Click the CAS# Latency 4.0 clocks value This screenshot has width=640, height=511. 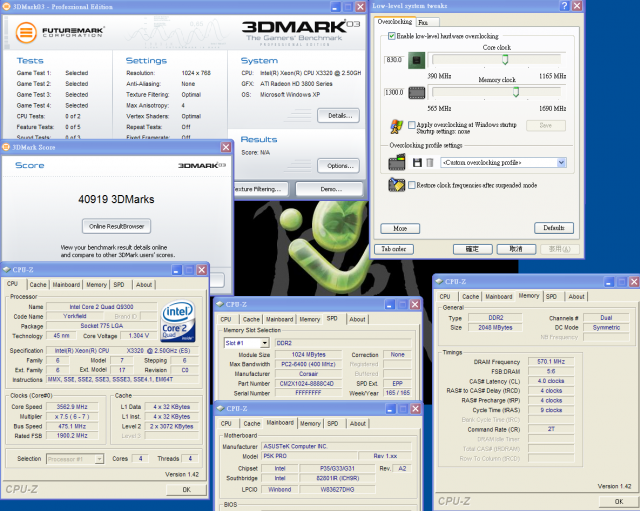click(551, 381)
